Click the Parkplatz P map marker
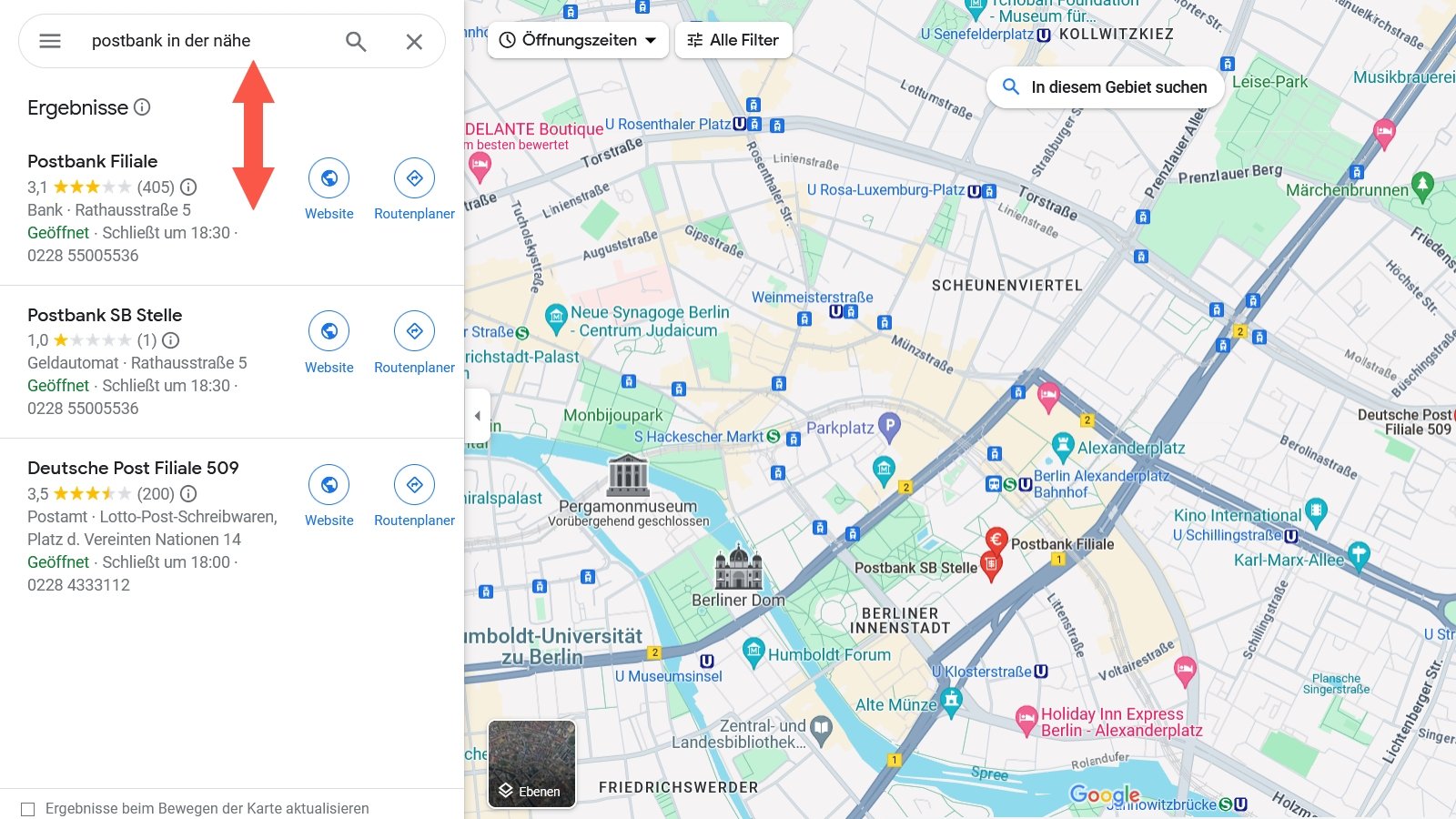The width and height of the screenshot is (1456, 819). (x=889, y=426)
